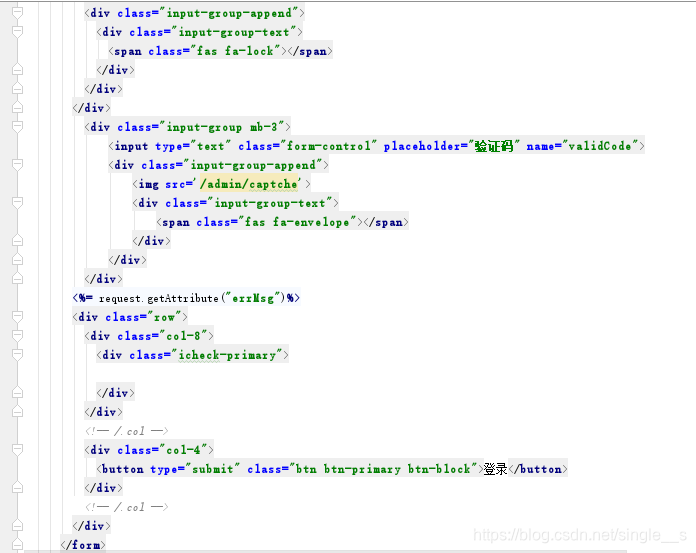Fold the input-group-text div above the fa-envelope span

pyautogui.click(x=17, y=203)
